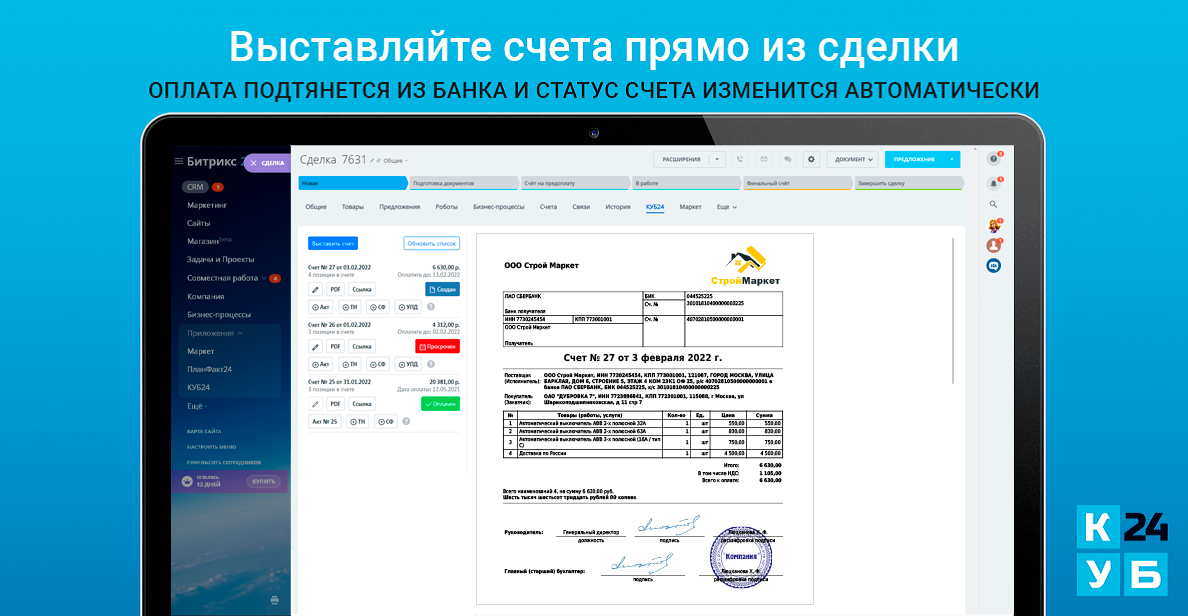The width and height of the screenshot is (1188, 616).
Task: Switch to the Товары tab
Action: [352, 207]
